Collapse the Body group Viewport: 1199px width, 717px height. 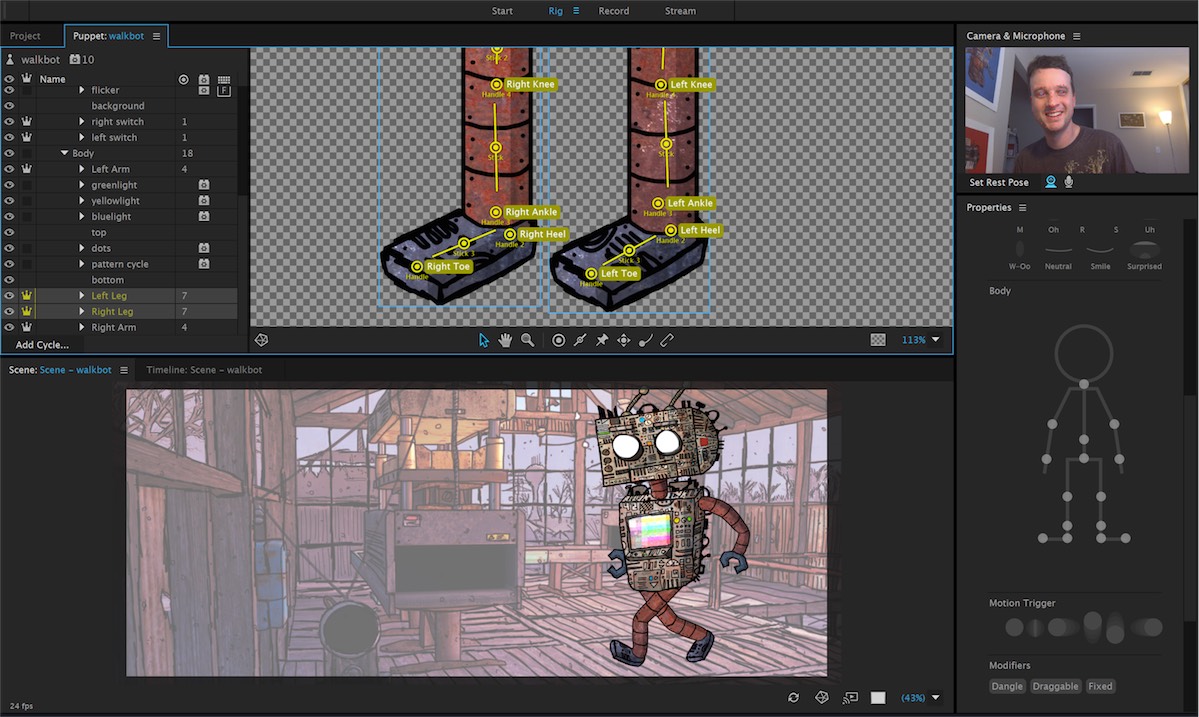pyautogui.click(x=64, y=153)
